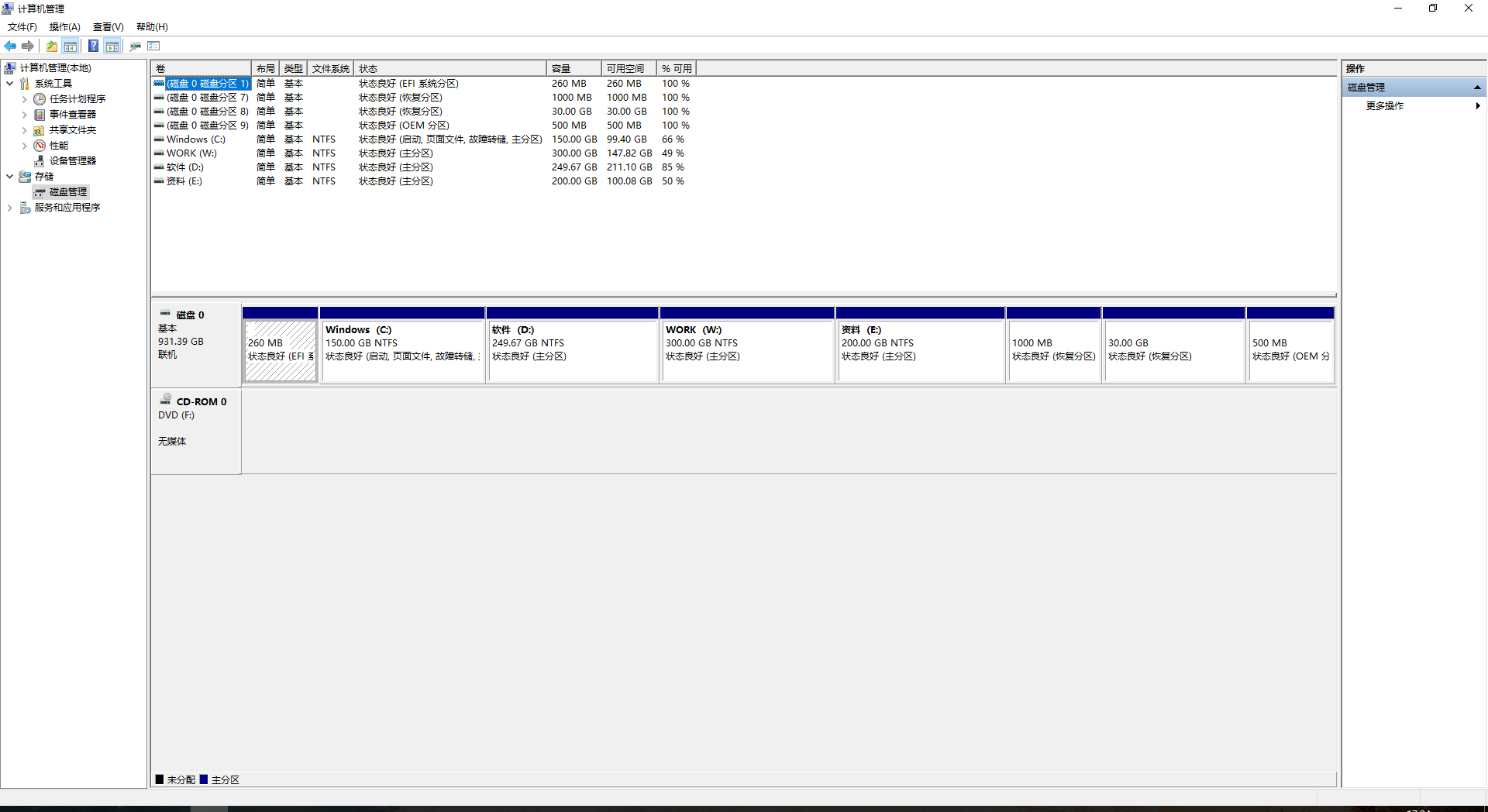Click the blue Back arrow in the toolbar
This screenshot has height=812, width=1488.
tap(10, 46)
